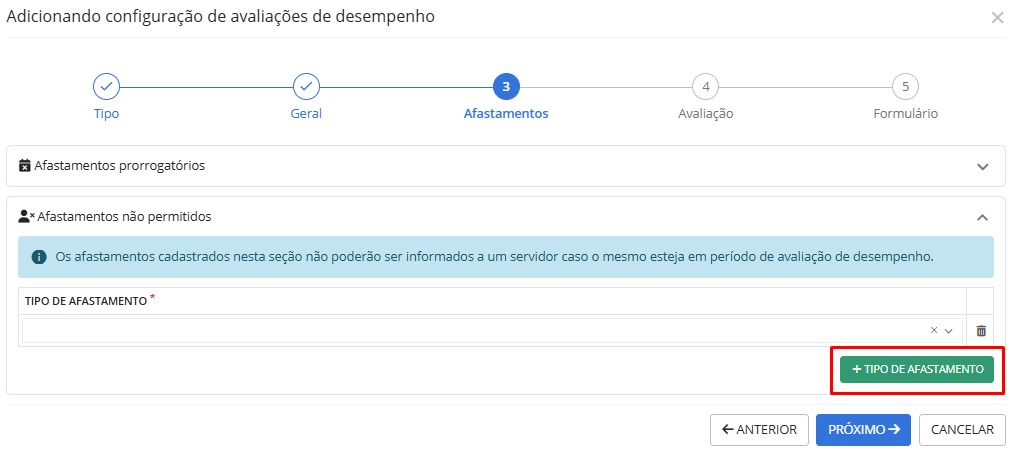Viewport: 1013px width, 451px height.
Task: Click the user icon beside Afastamentos não permitidos
Action: [27, 217]
